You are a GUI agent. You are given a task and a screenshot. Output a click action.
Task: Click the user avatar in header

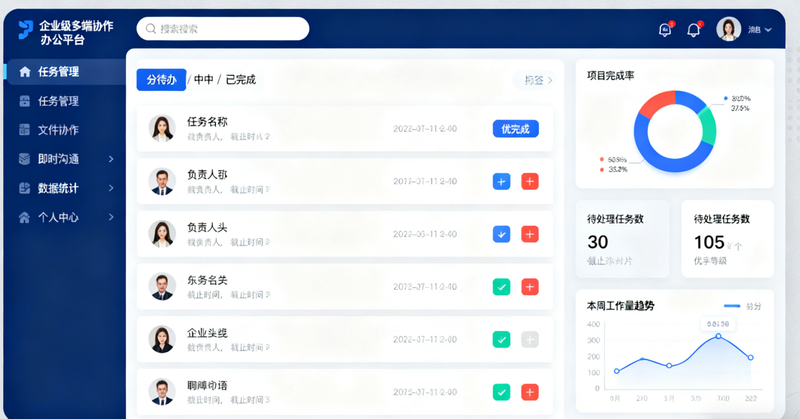pyautogui.click(x=729, y=29)
